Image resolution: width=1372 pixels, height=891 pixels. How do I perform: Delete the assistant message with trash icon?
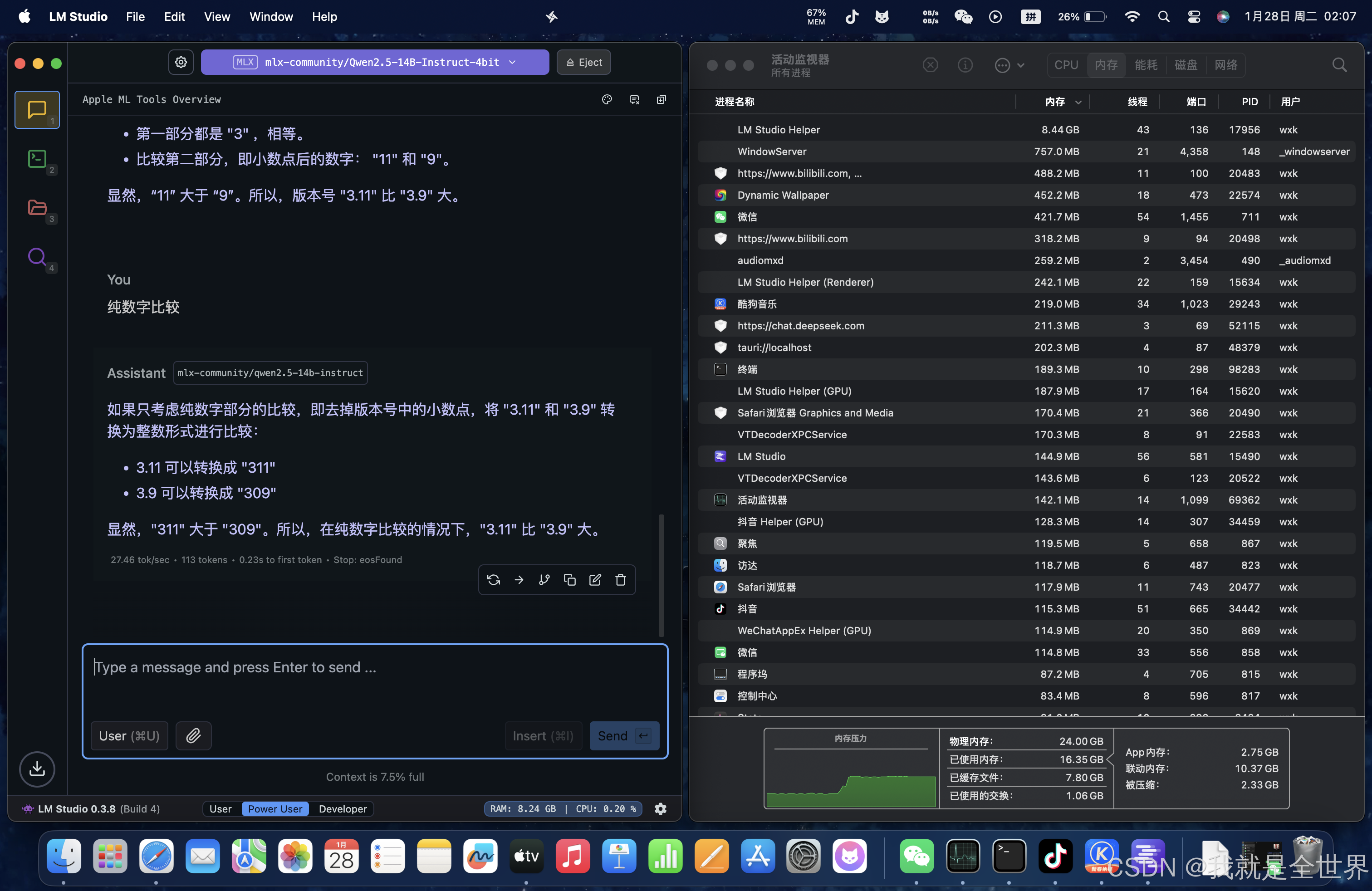[620, 580]
